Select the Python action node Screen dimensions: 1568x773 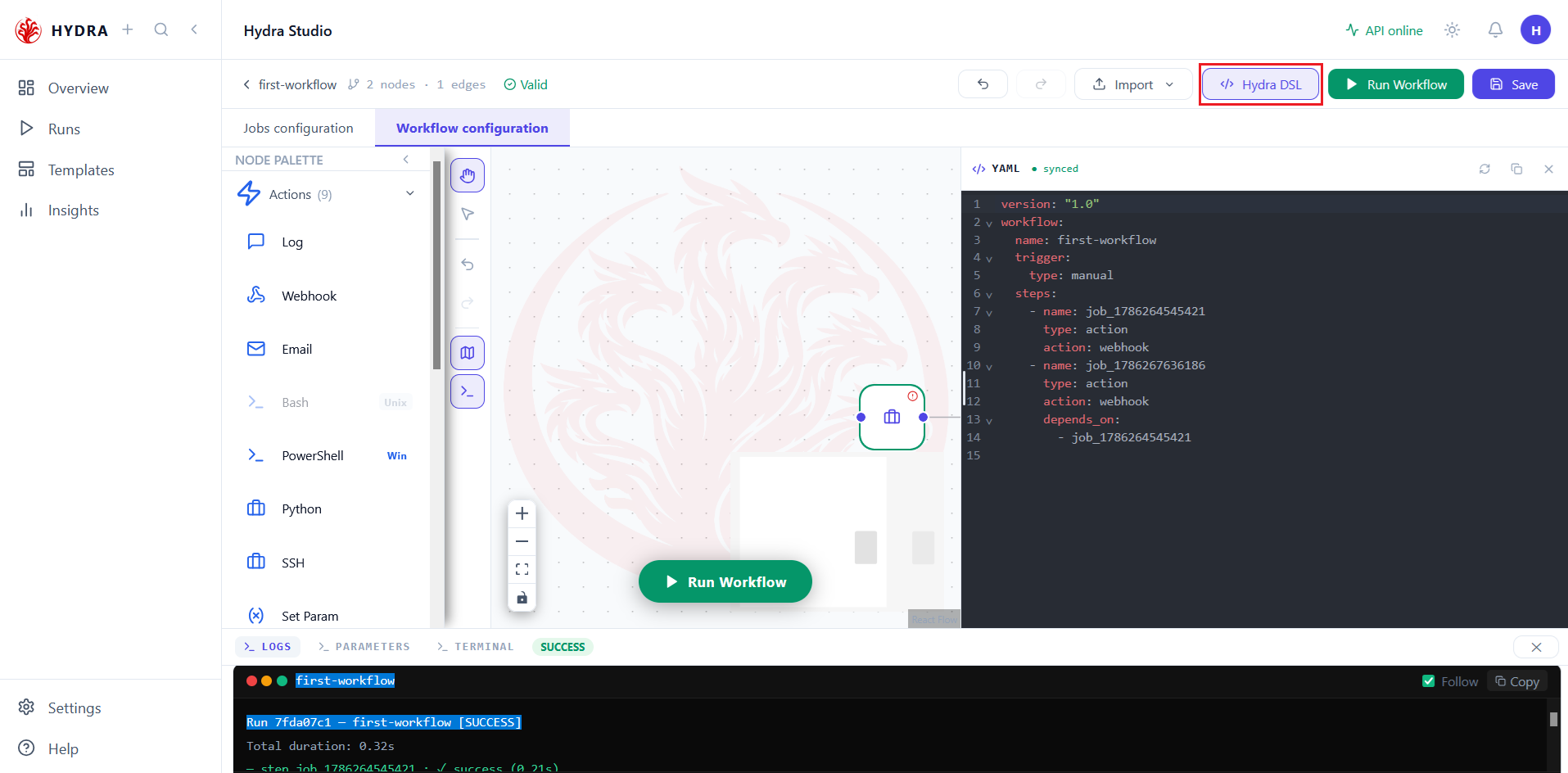click(x=328, y=509)
